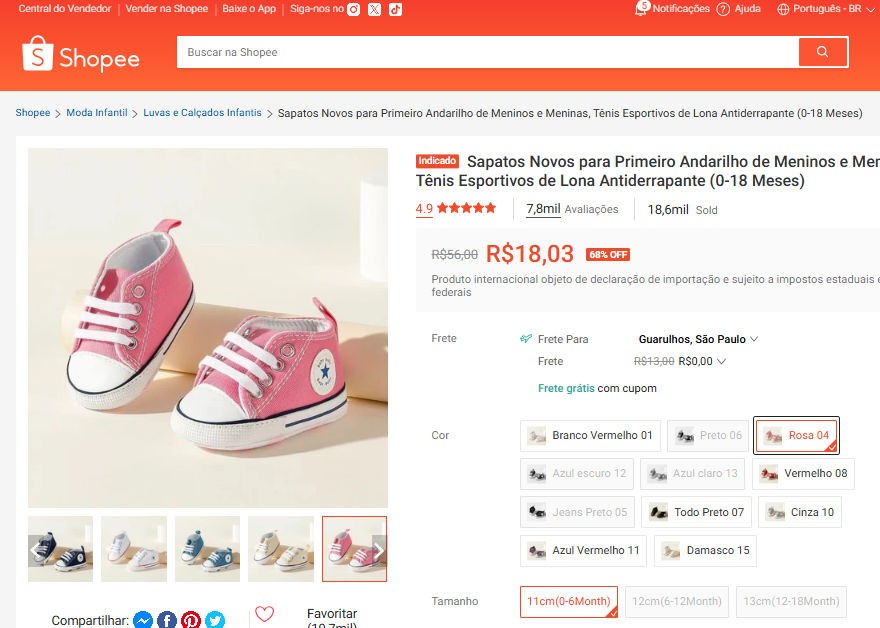Click the heart Favoritar icon

[264, 615]
